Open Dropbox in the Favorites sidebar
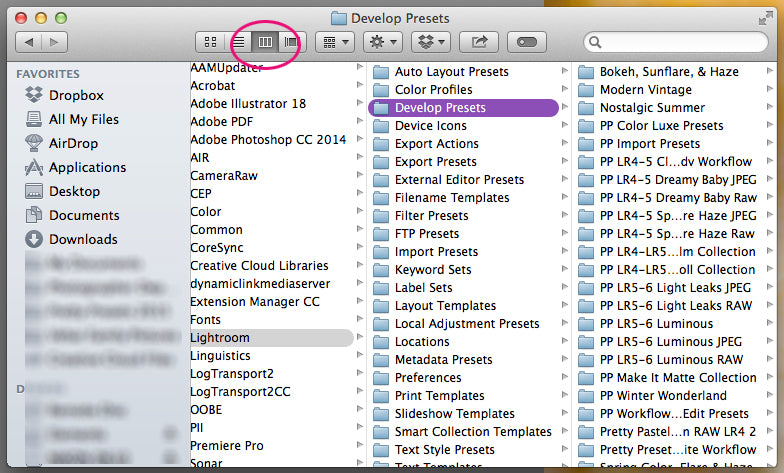Viewport: 784px width, 473px height. [x=76, y=95]
